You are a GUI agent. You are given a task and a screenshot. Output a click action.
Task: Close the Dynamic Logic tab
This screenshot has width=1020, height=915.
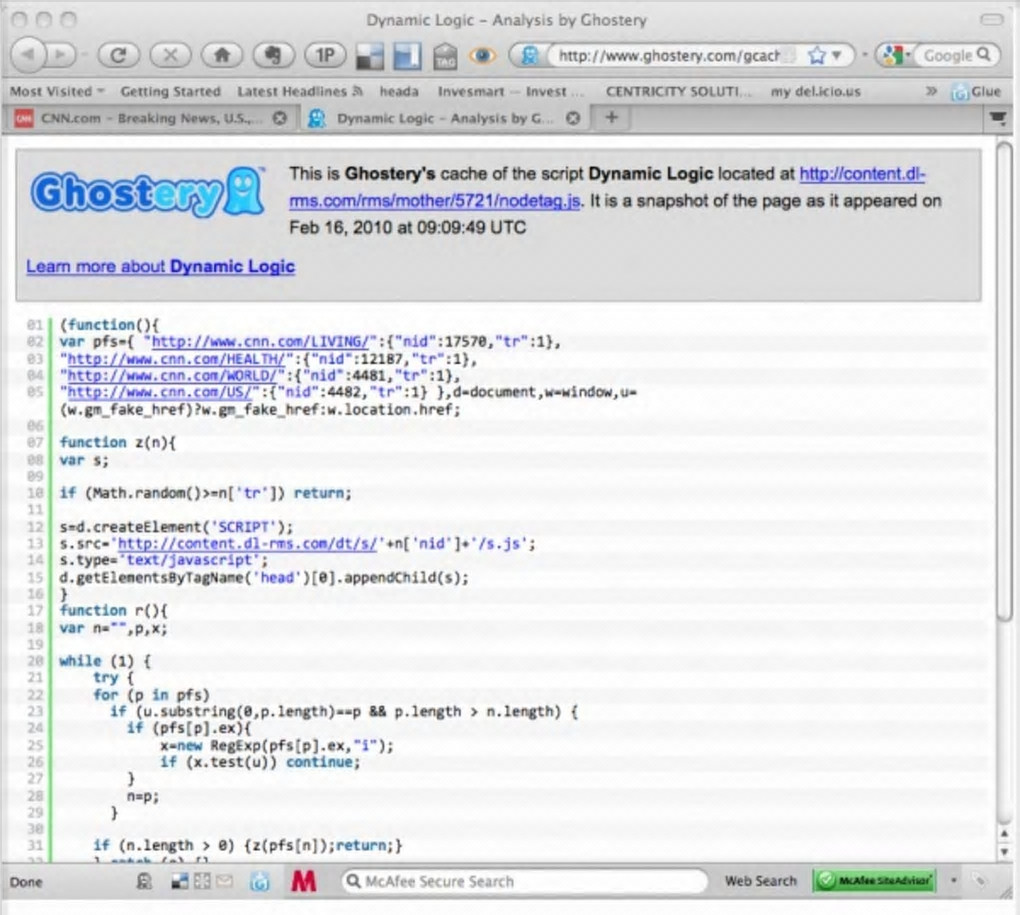tap(573, 118)
